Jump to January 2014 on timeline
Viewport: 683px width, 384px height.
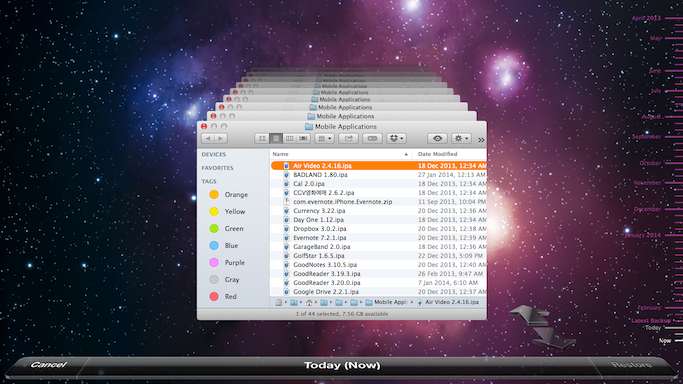[x=642, y=235]
